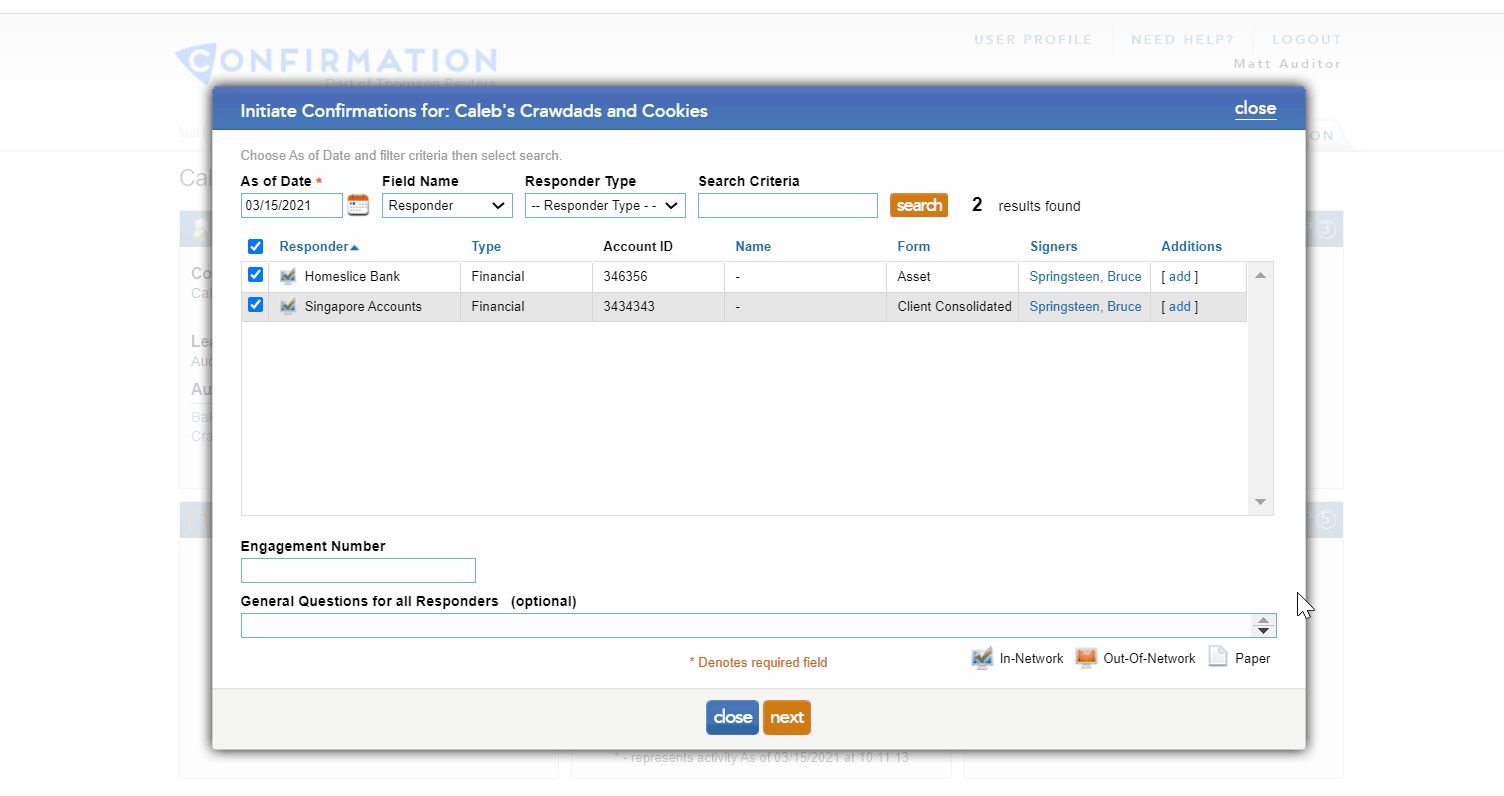This screenshot has width=1504, height=796.
Task: Click the Out-Of-Network legend icon
Action: pos(1086,658)
